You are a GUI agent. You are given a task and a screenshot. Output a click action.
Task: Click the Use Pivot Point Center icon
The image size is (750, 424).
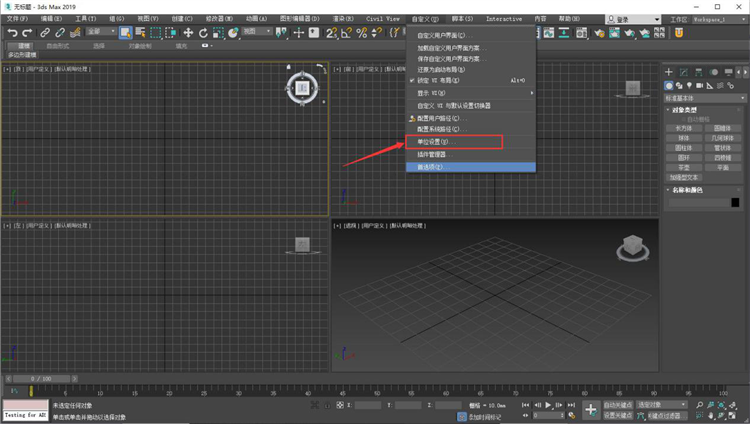pyautogui.click(x=282, y=33)
